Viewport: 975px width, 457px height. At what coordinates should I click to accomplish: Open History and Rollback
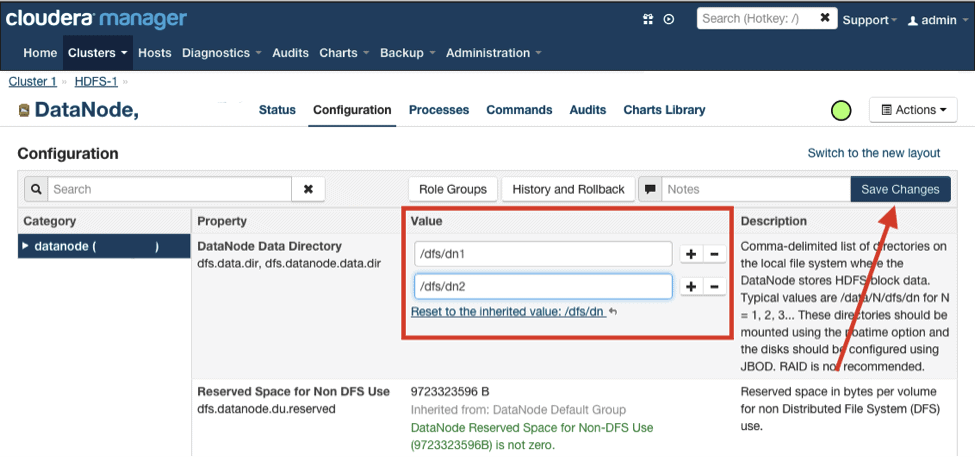(x=568, y=189)
